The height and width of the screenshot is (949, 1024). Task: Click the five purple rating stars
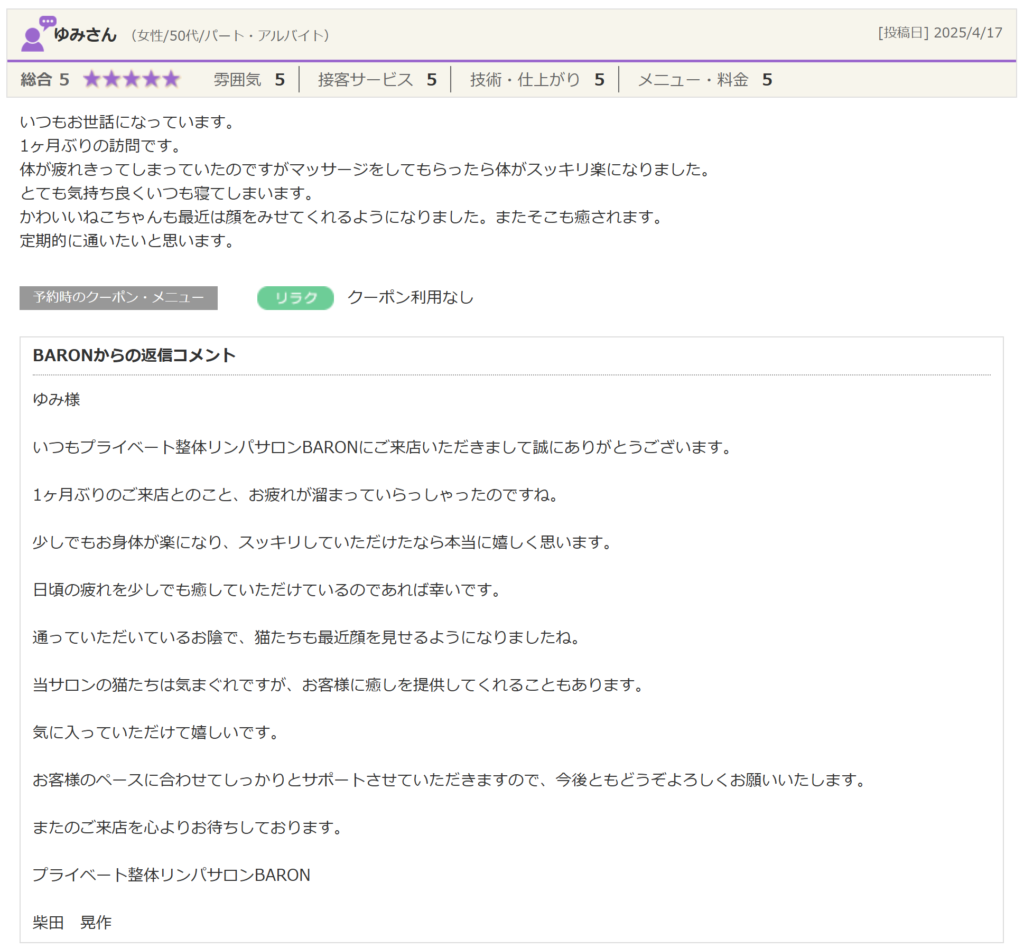coord(131,80)
